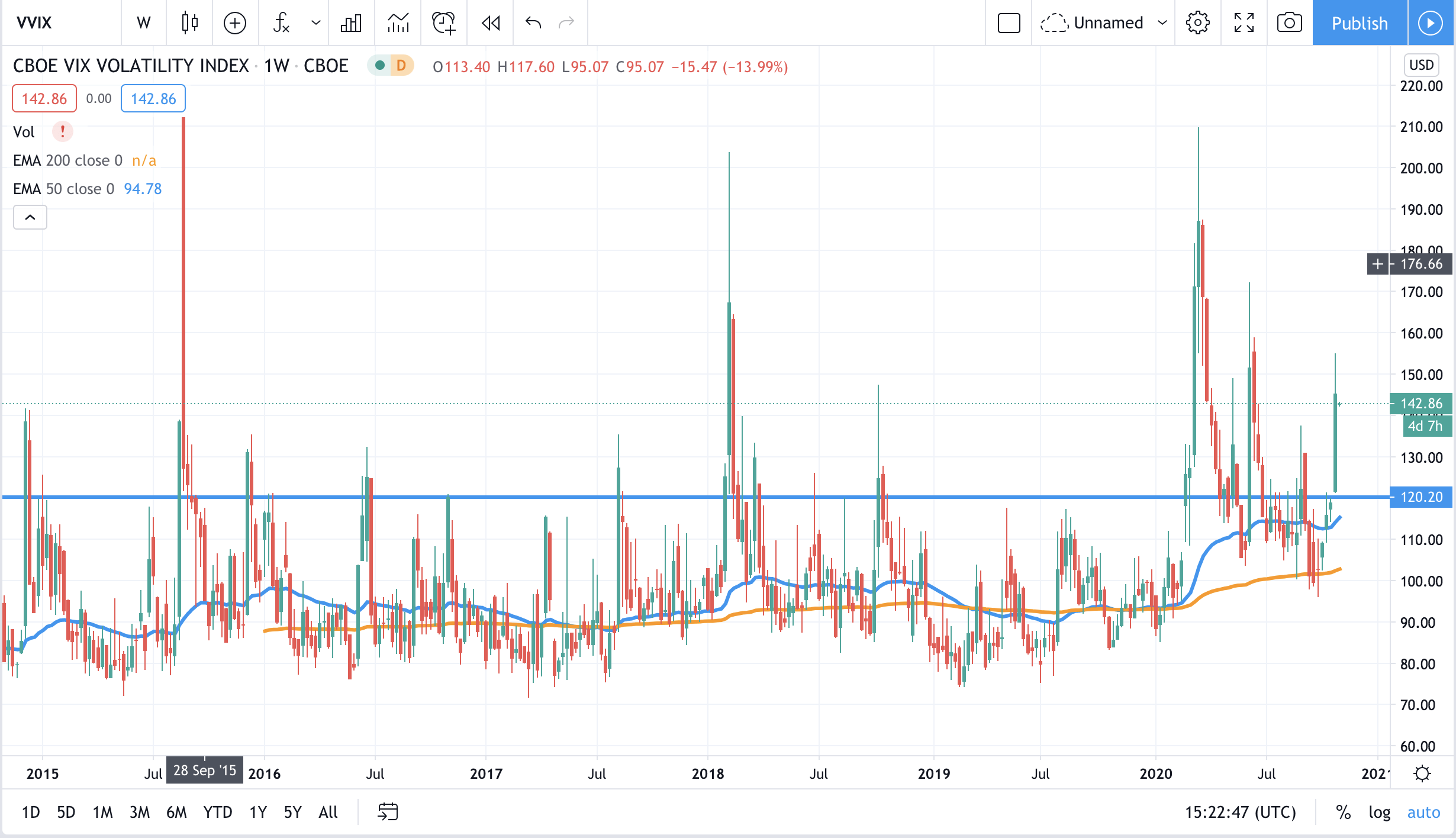Select the YTD time range
The width and height of the screenshot is (1456, 838).
217,812
